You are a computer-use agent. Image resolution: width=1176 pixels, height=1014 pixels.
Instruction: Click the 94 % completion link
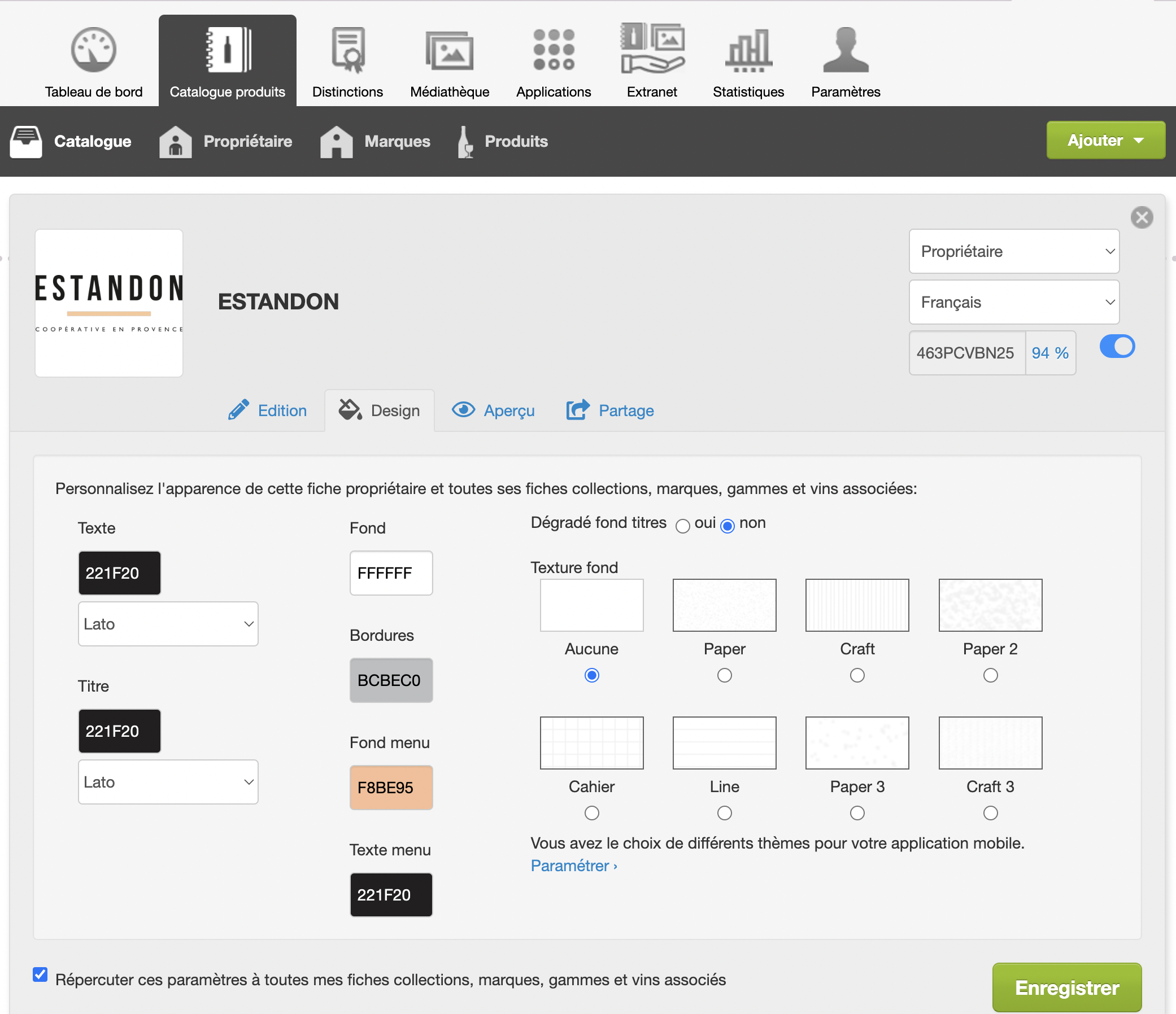click(1050, 353)
